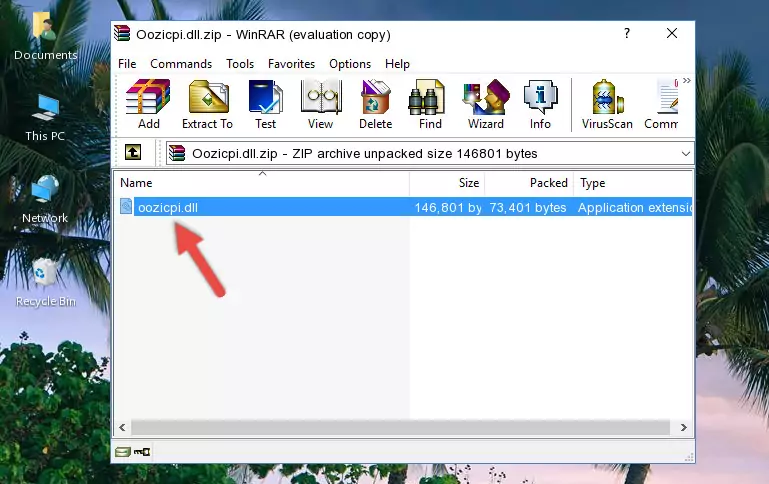This screenshot has width=769, height=484.
Task: Select the Recycle Bin desktop icon
Action: pos(46,282)
